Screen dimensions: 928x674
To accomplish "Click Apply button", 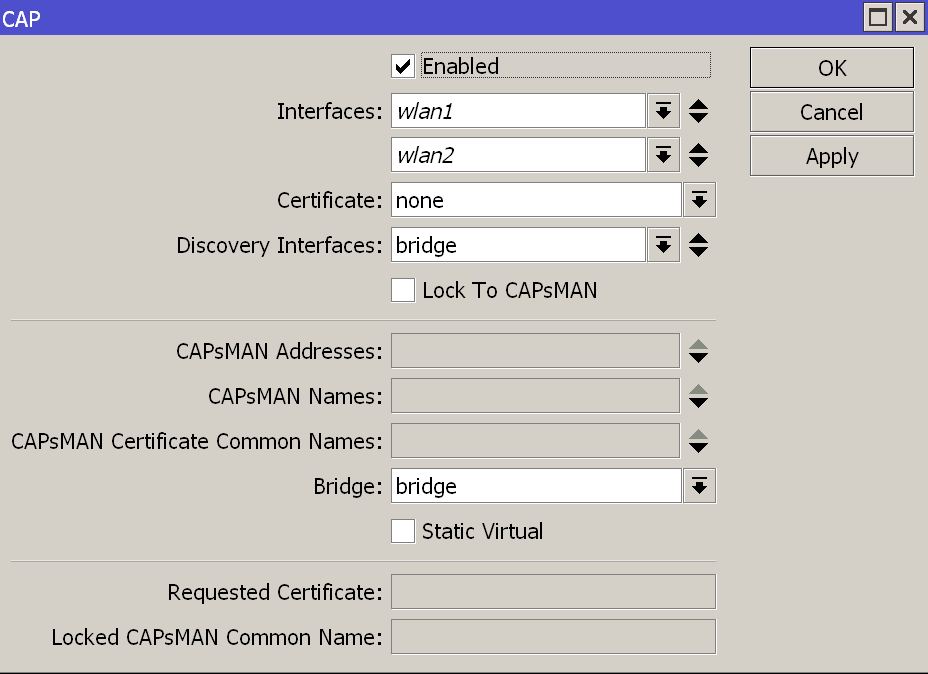I will [832, 156].
